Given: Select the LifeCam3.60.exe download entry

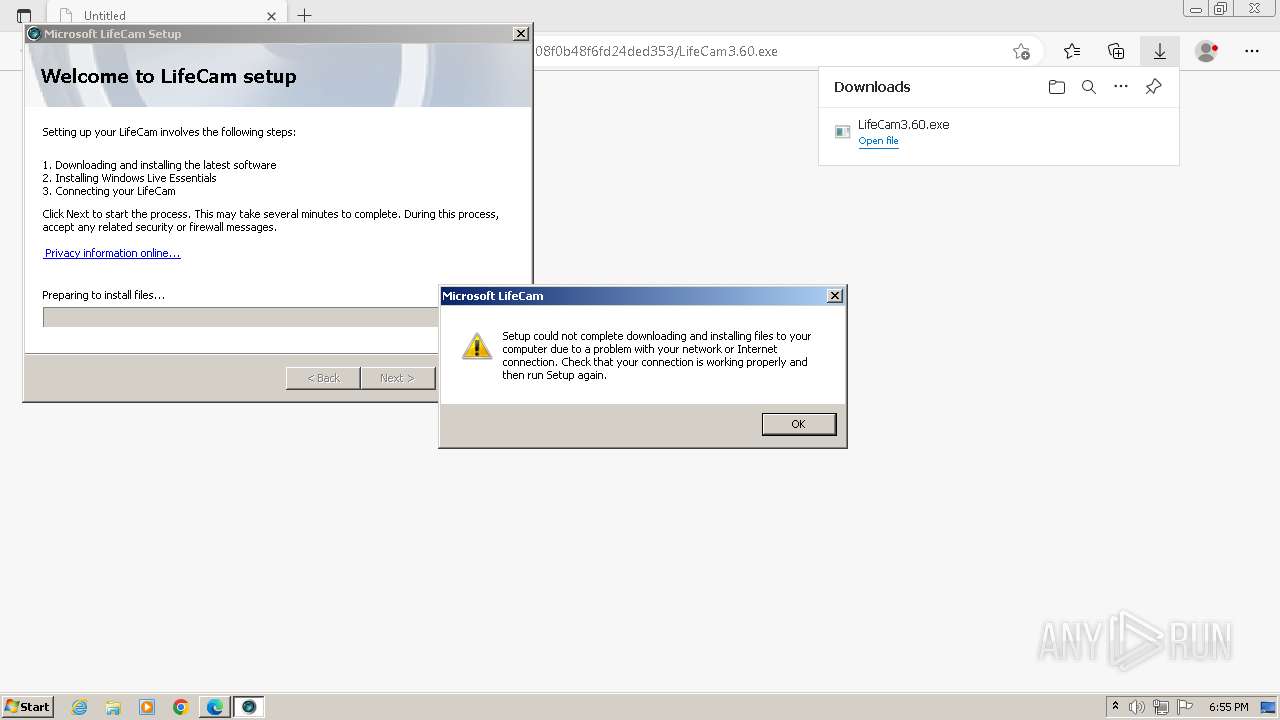Looking at the screenshot, I should 998,132.
